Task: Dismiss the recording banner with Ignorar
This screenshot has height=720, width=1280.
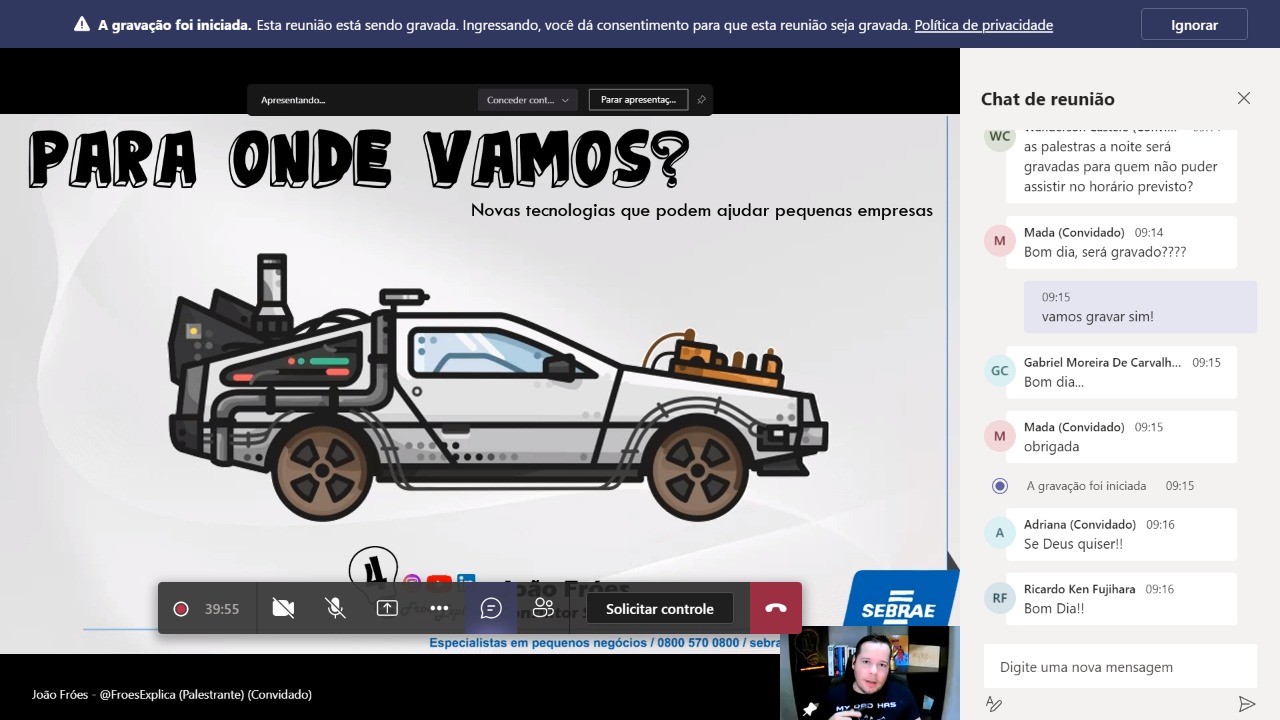Action: tap(1194, 25)
